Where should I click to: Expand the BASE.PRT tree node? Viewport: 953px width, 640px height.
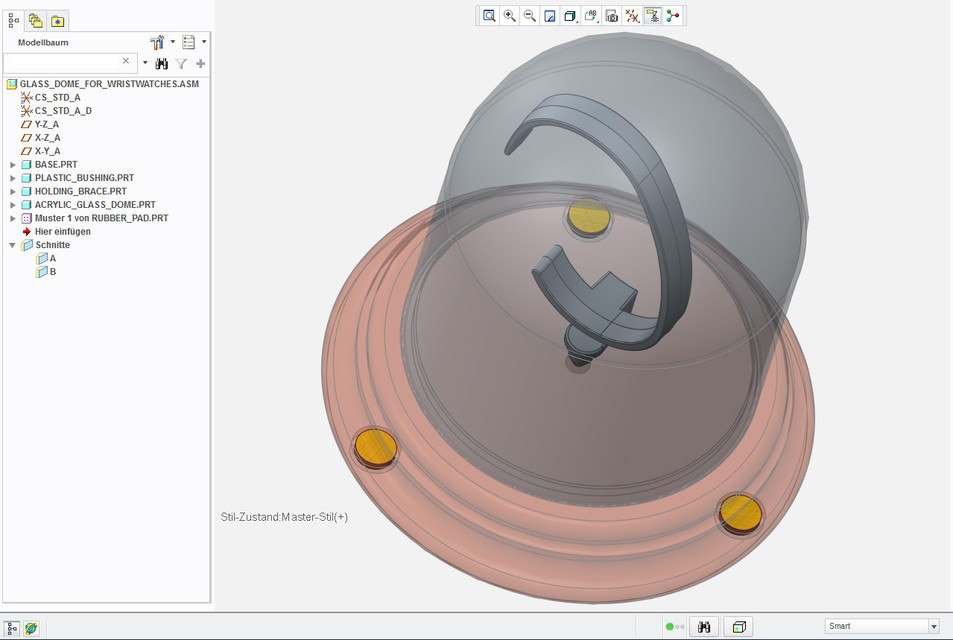click(13, 164)
